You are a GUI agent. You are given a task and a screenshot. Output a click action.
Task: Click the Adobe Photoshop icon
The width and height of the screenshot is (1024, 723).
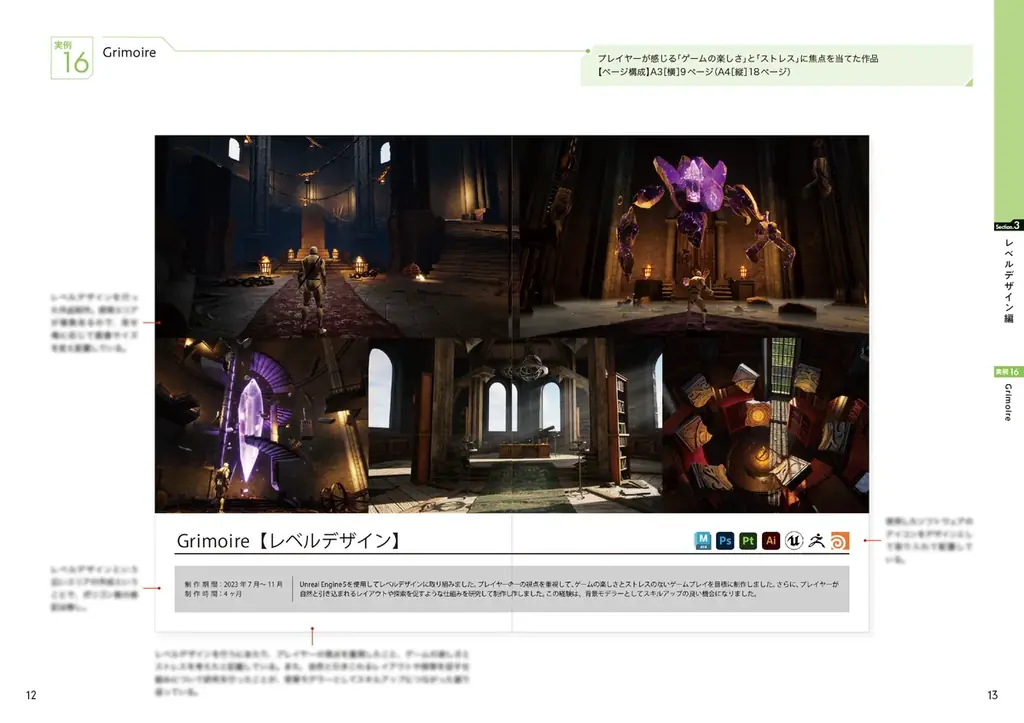click(x=725, y=540)
